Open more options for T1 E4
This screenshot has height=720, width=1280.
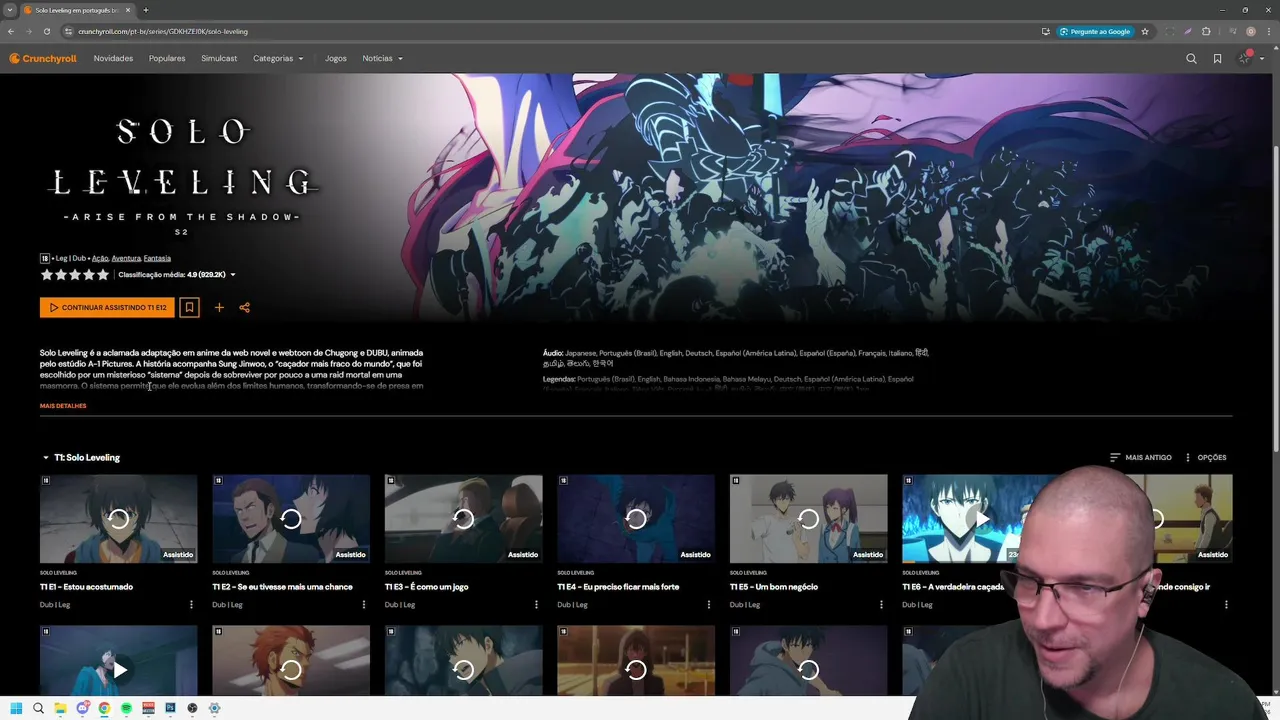tap(709, 605)
